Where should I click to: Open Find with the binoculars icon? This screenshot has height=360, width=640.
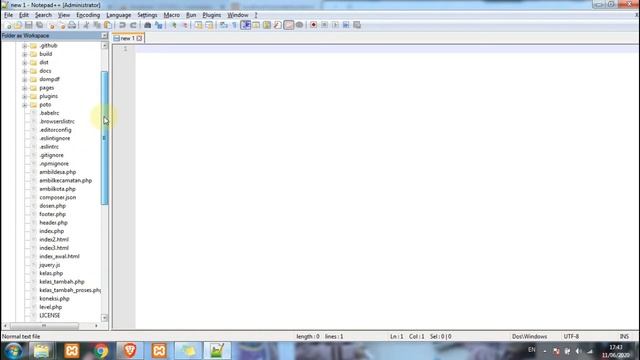[x=147, y=25]
